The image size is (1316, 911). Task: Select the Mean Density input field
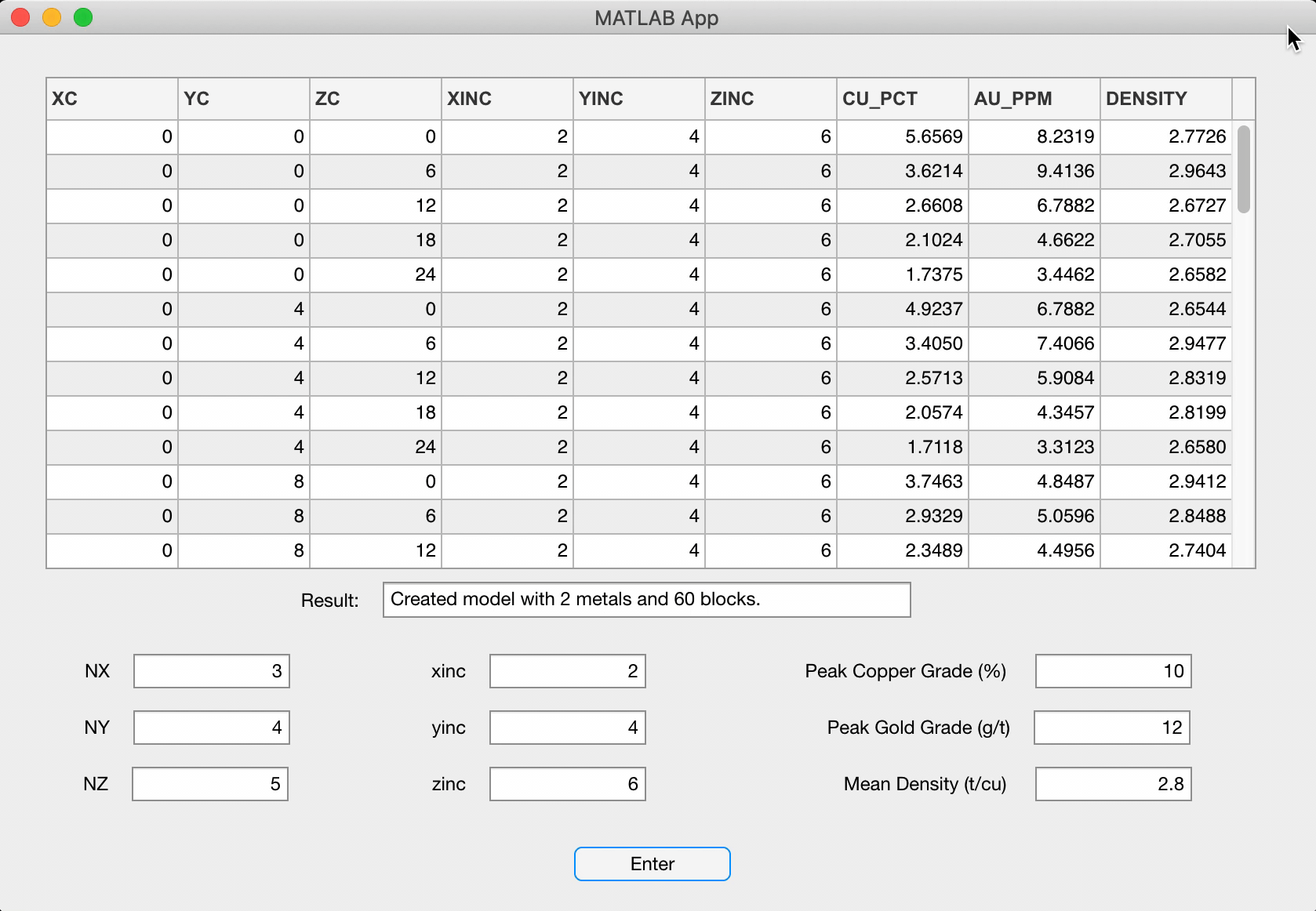click(1113, 784)
